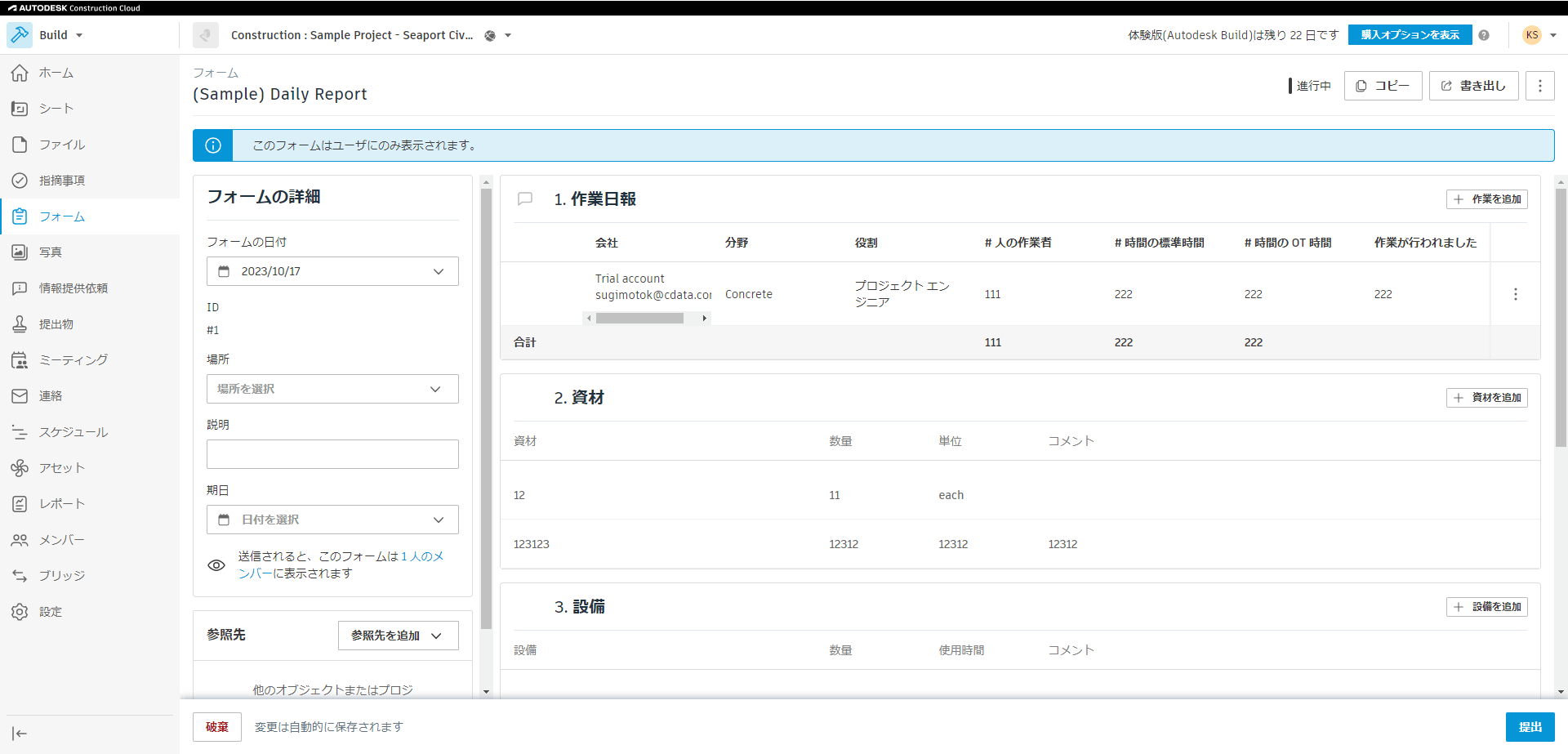Expand the project selector dropdown arrow
Image resolution: width=1568 pixels, height=754 pixels.
508,36
